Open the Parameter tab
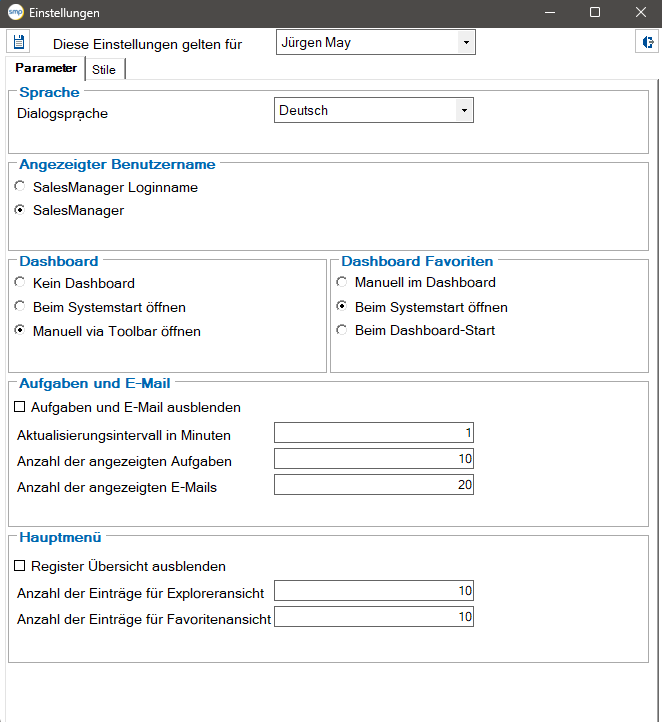Viewport: 662px width, 722px height. [x=46, y=68]
